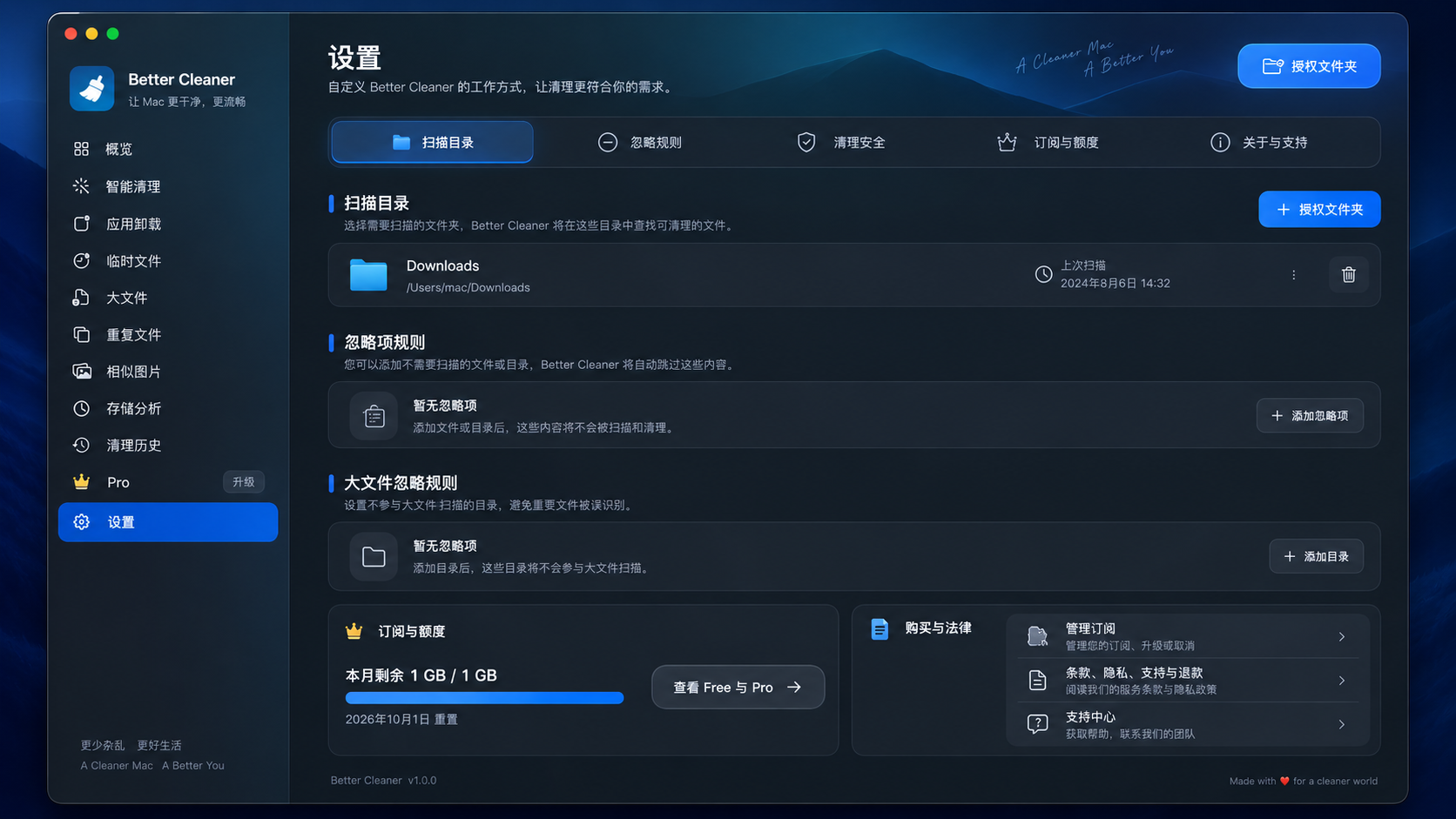Click the 授权文件夹 button with plus sign

point(1319,209)
